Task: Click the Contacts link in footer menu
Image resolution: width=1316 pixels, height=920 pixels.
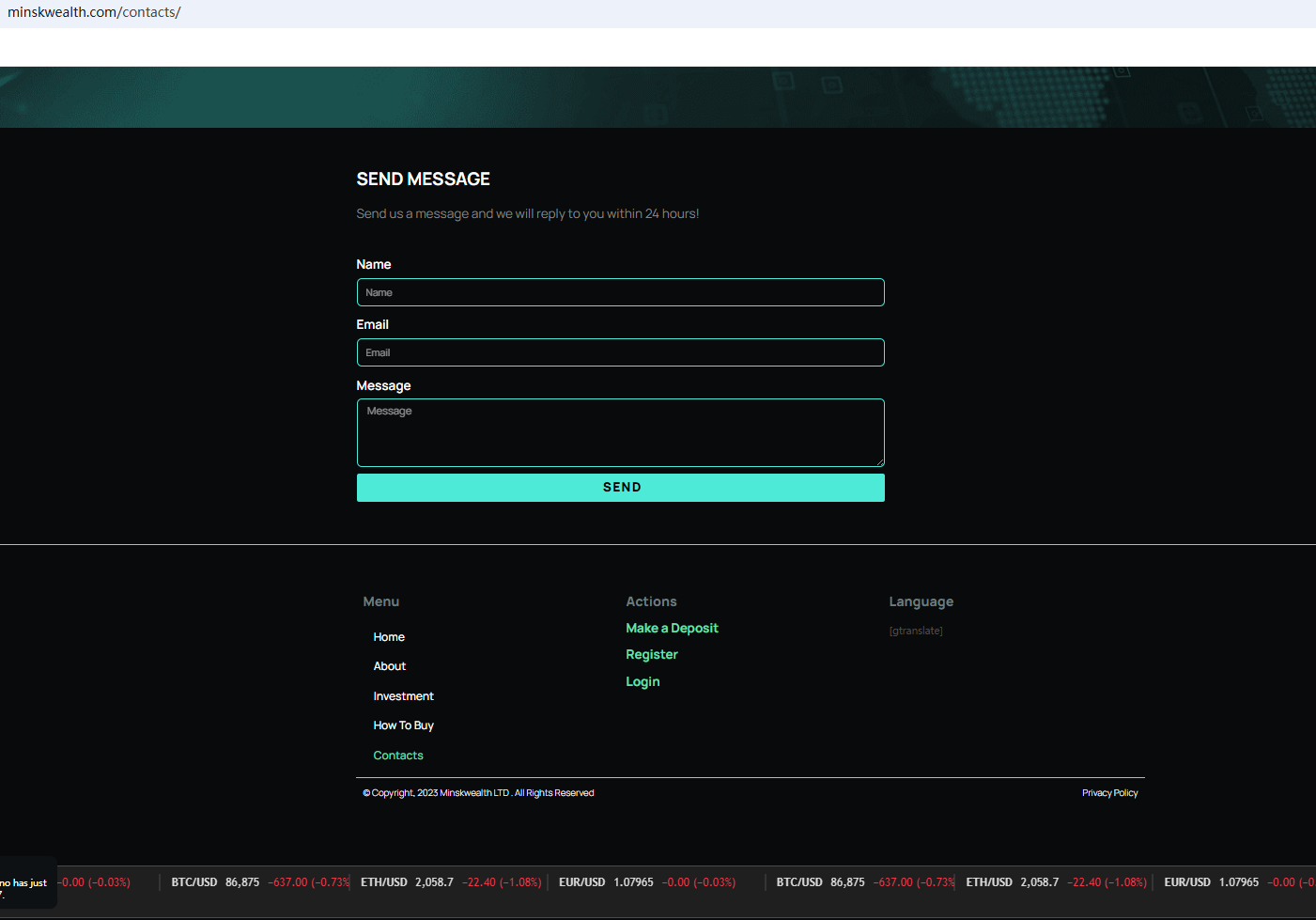Action: pyautogui.click(x=398, y=756)
